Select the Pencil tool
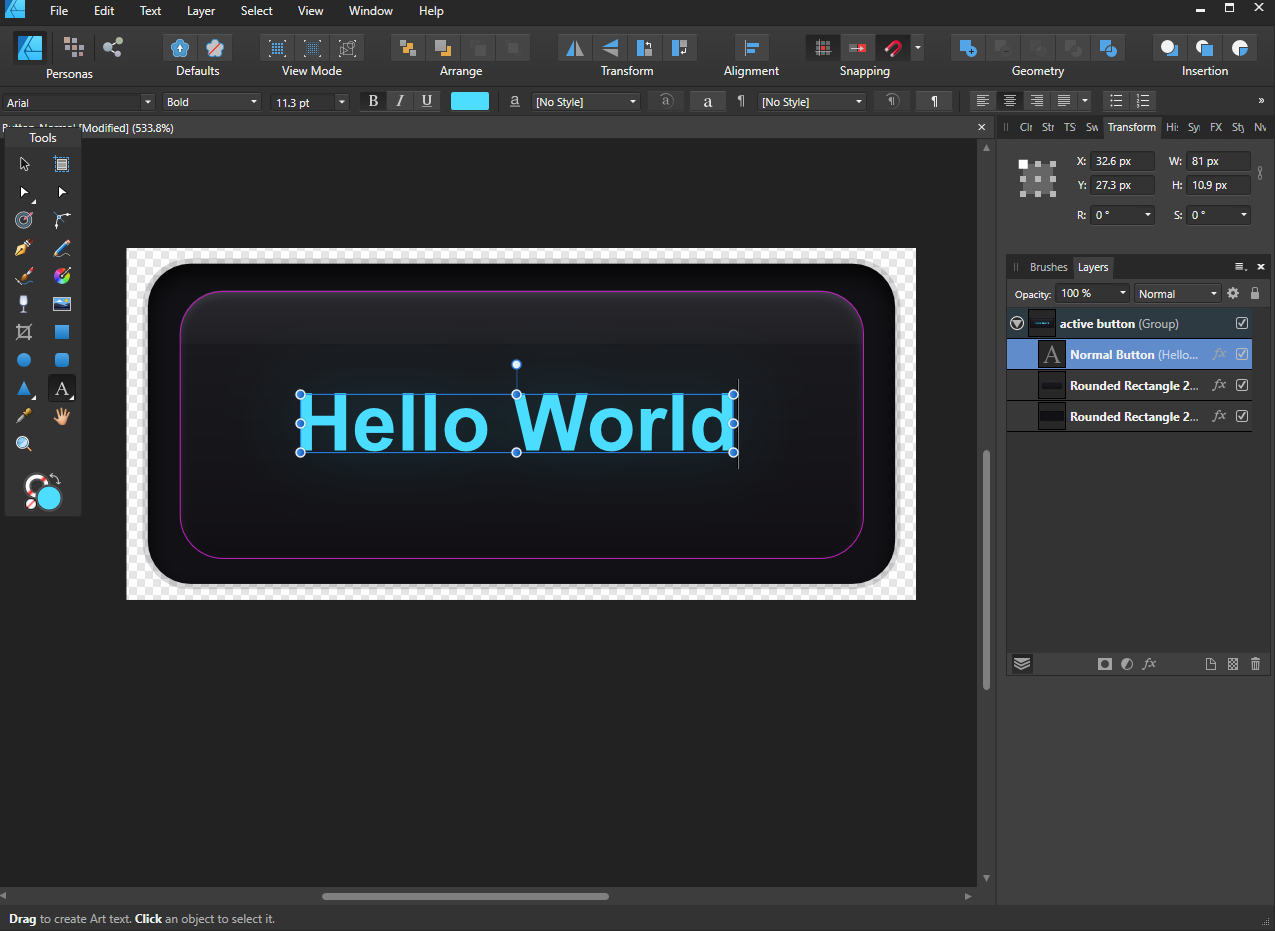1275x931 pixels. [x=62, y=248]
